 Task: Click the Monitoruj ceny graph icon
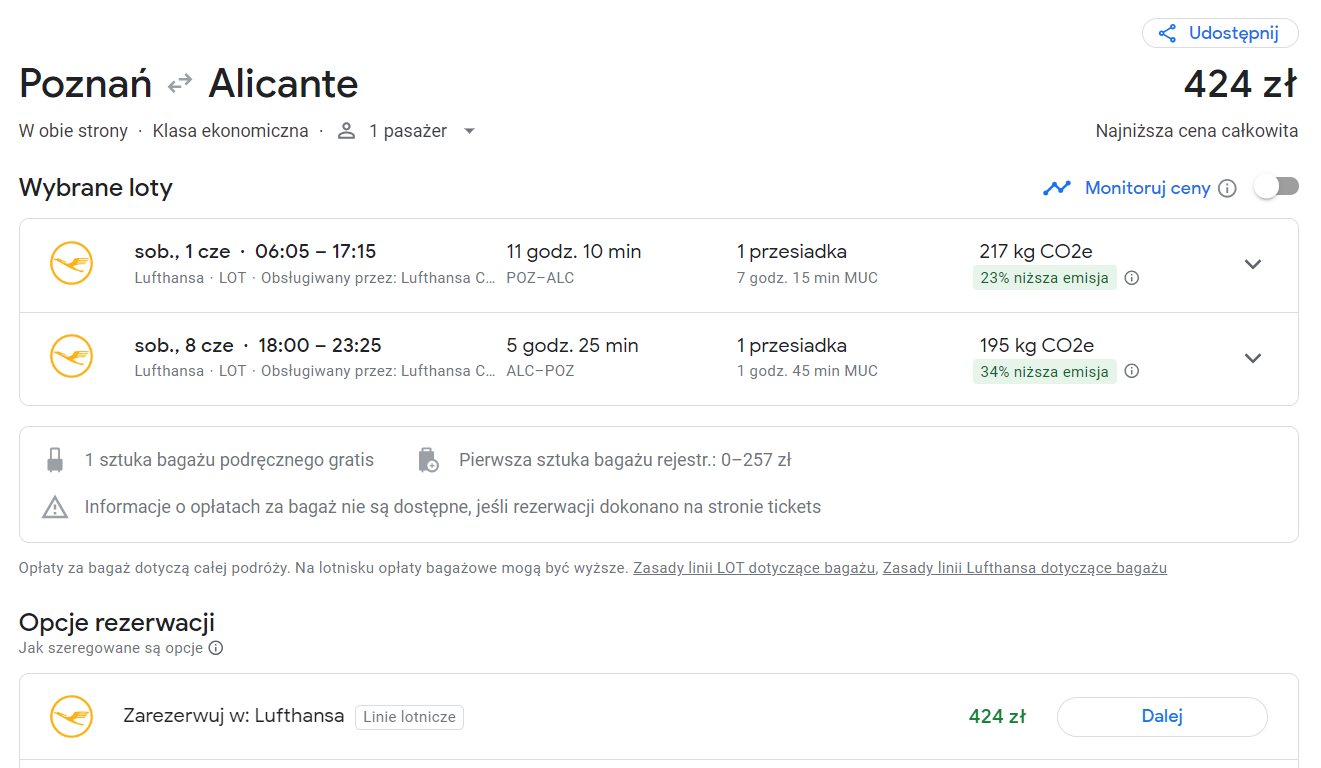(x=1057, y=188)
